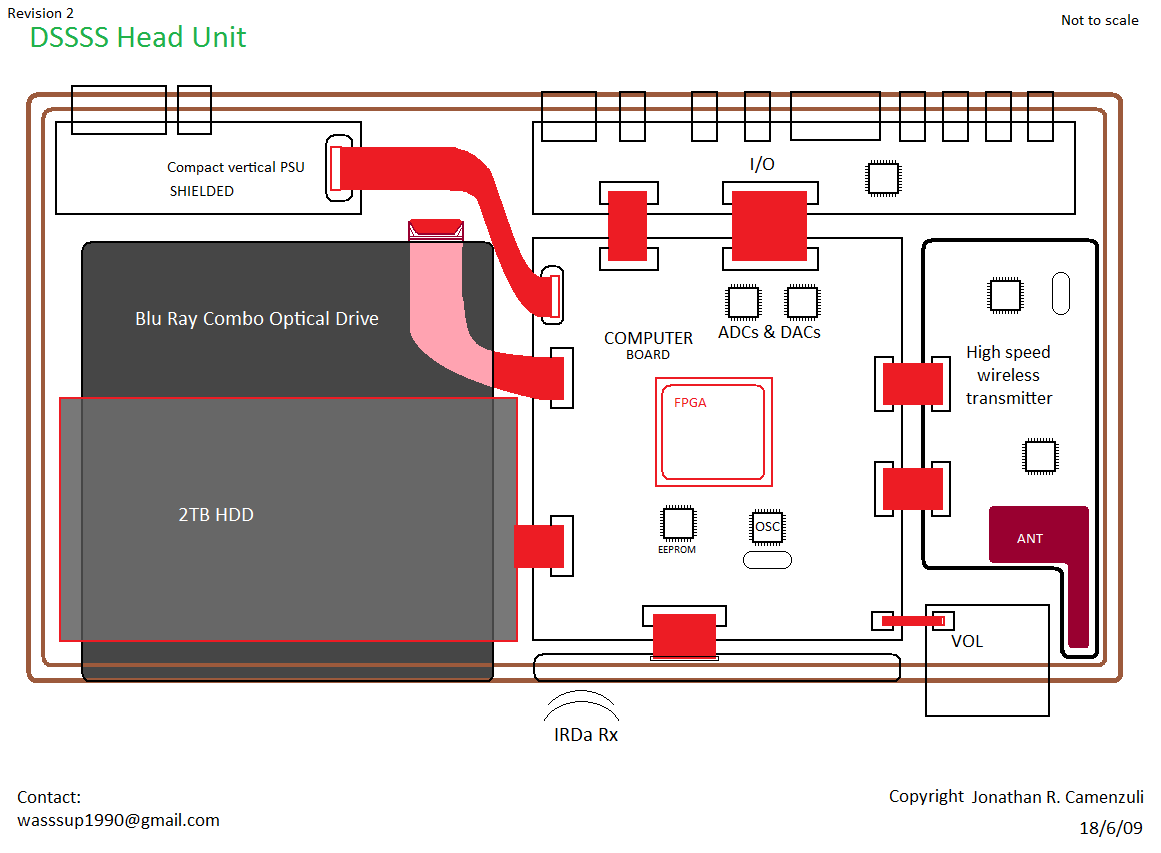The width and height of the screenshot is (1161, 853).
Task: Click the right chip above ADCs & DACs
Action: [x=802, y=301]
